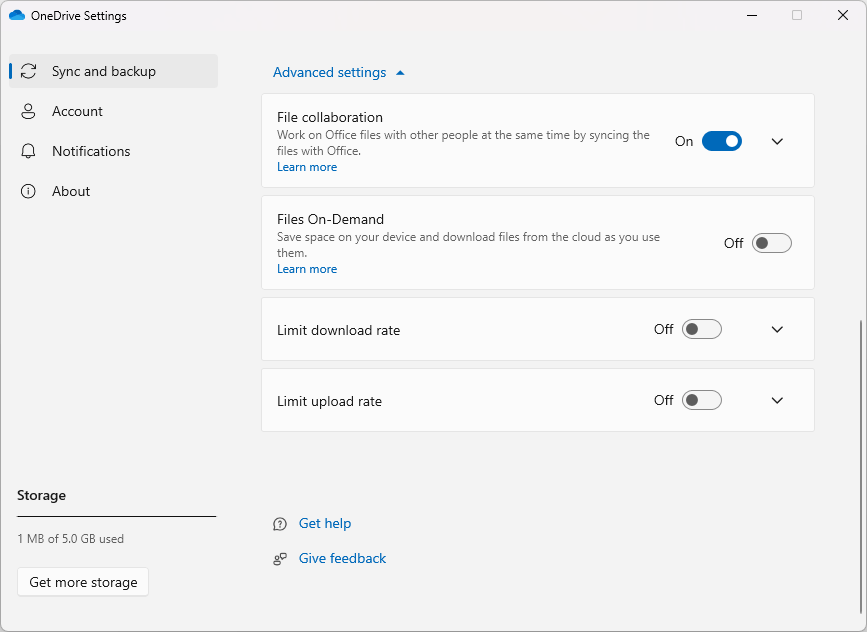
Task: Click the storage usage bar
Action: (117, 516)
